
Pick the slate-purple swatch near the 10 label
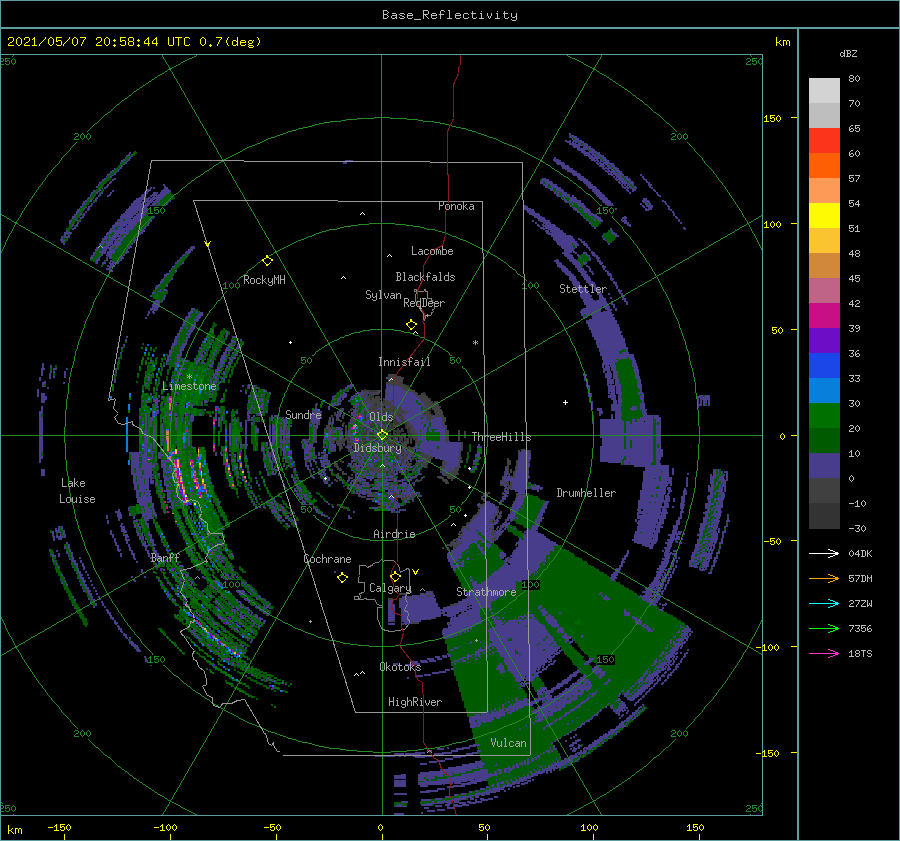824,466
